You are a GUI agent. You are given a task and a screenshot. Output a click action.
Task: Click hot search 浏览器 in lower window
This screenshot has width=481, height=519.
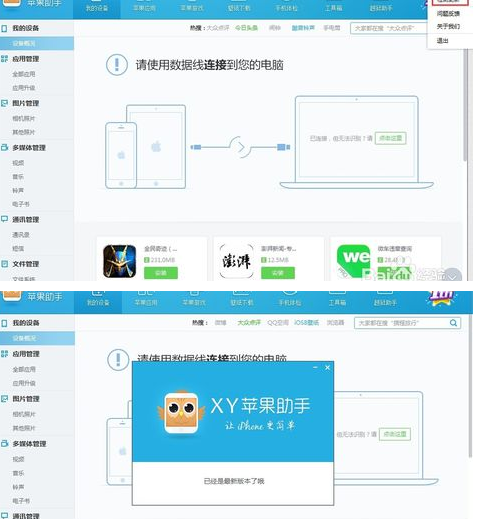click(335, 323)
